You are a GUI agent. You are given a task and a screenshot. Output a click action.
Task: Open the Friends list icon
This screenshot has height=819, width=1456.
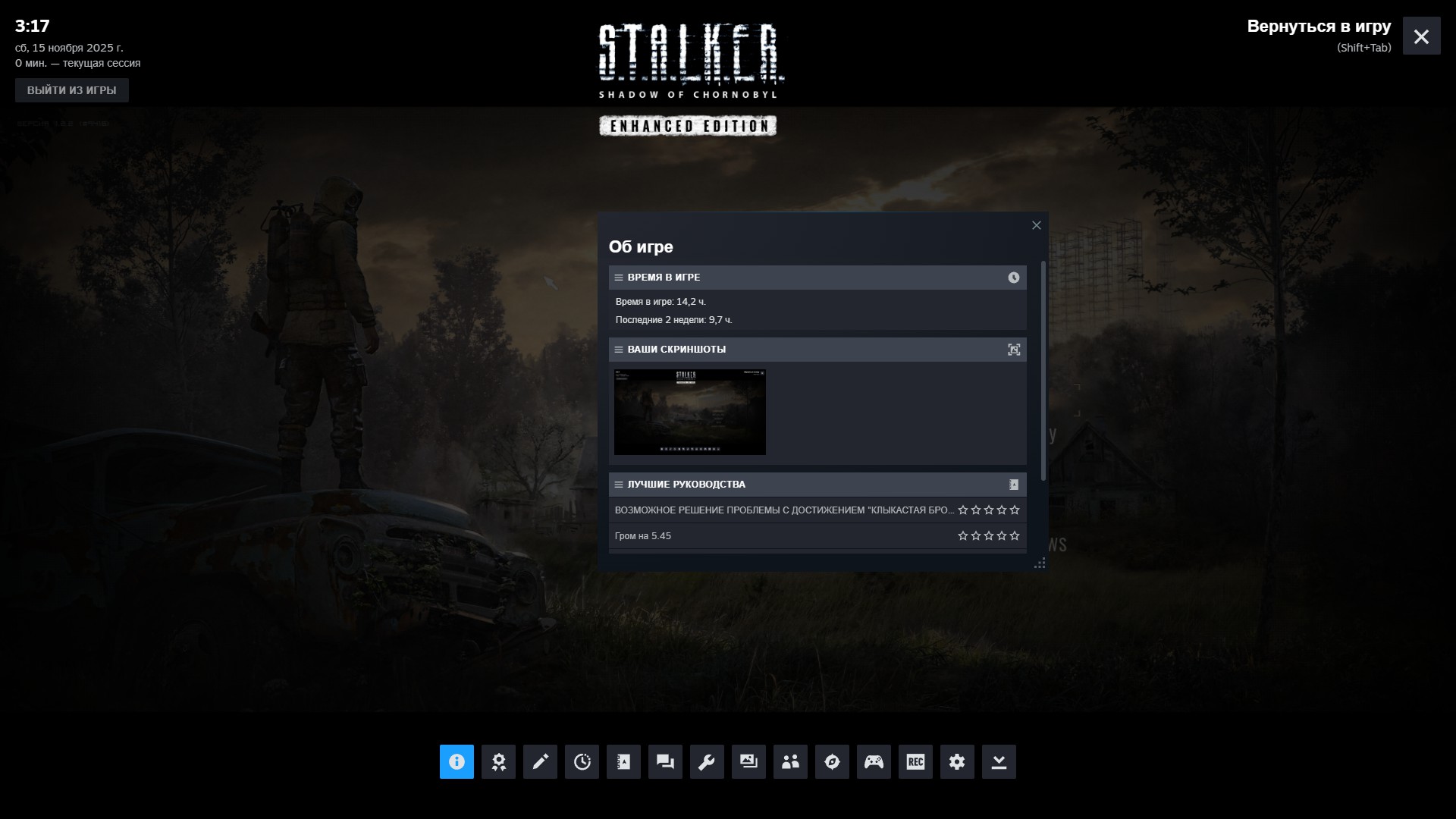790,761
